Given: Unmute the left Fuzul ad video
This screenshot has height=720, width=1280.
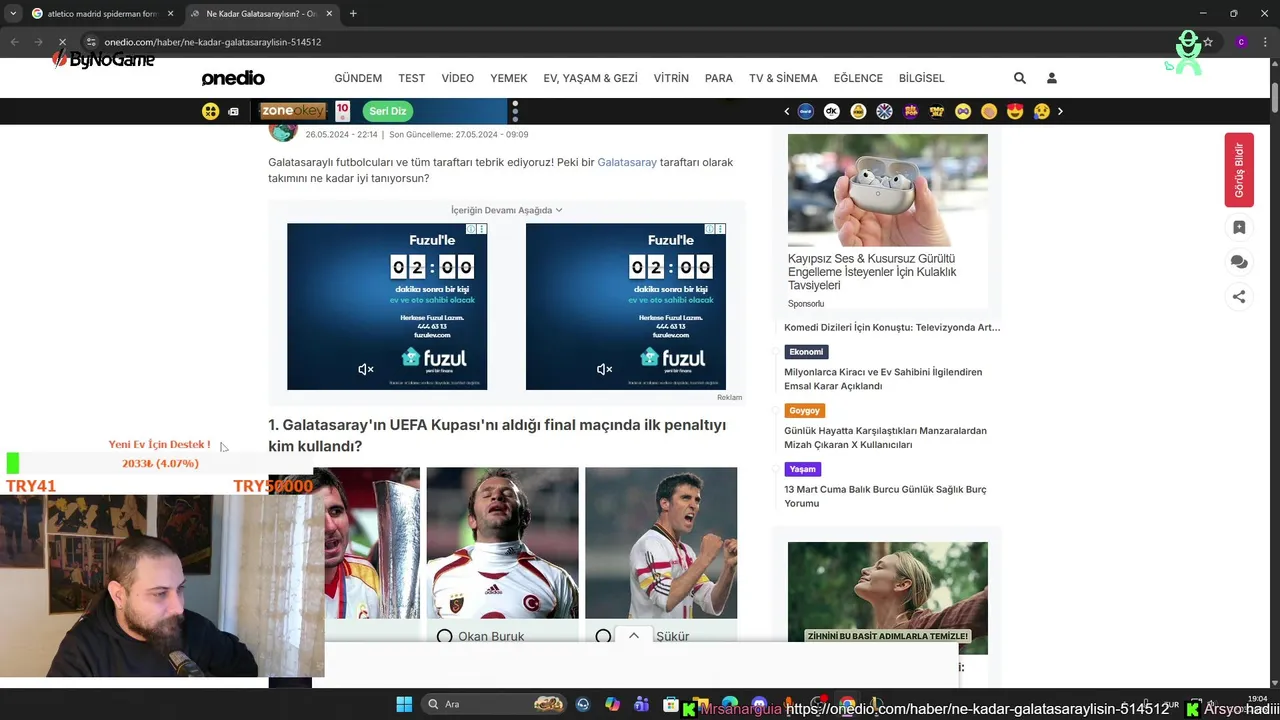Looking at the screenshot, I should pos(366,369).
